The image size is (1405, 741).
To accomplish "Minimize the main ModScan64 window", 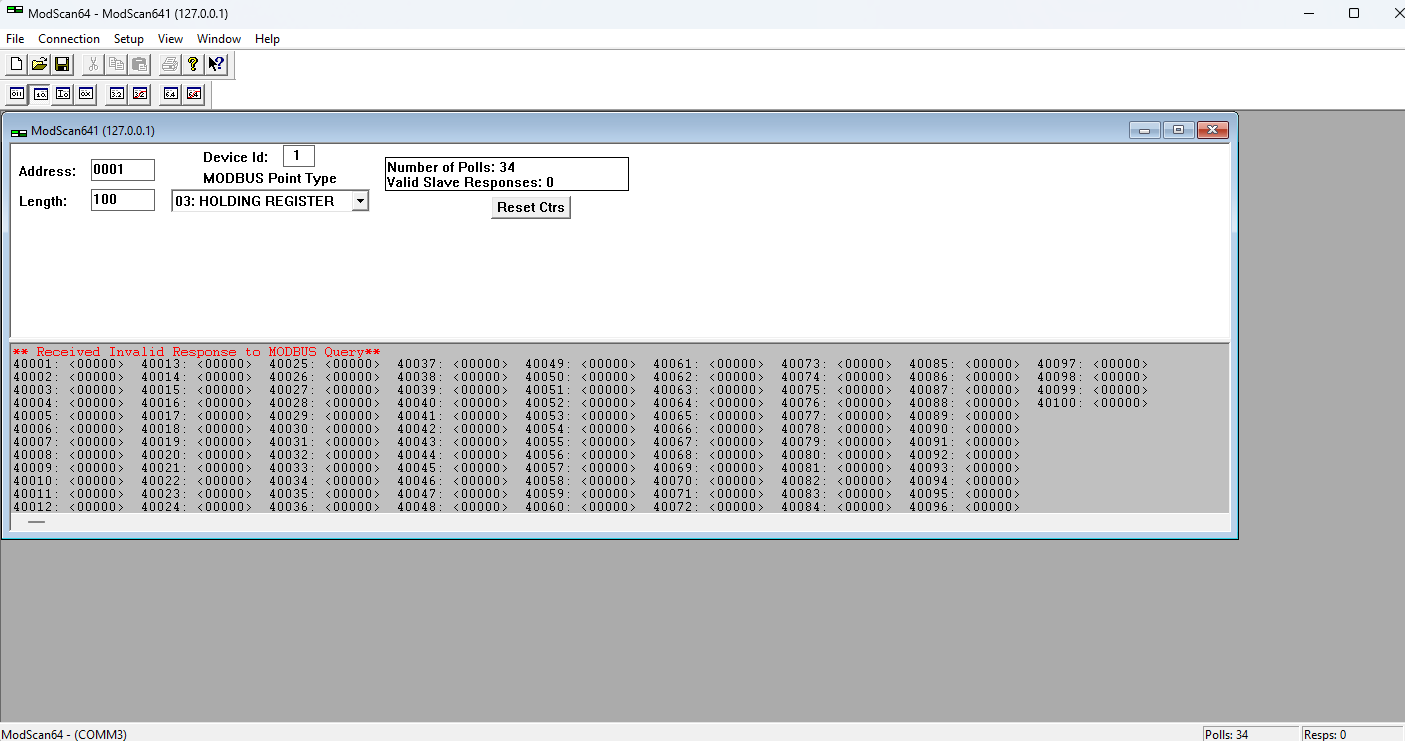I will (1309, 13).
